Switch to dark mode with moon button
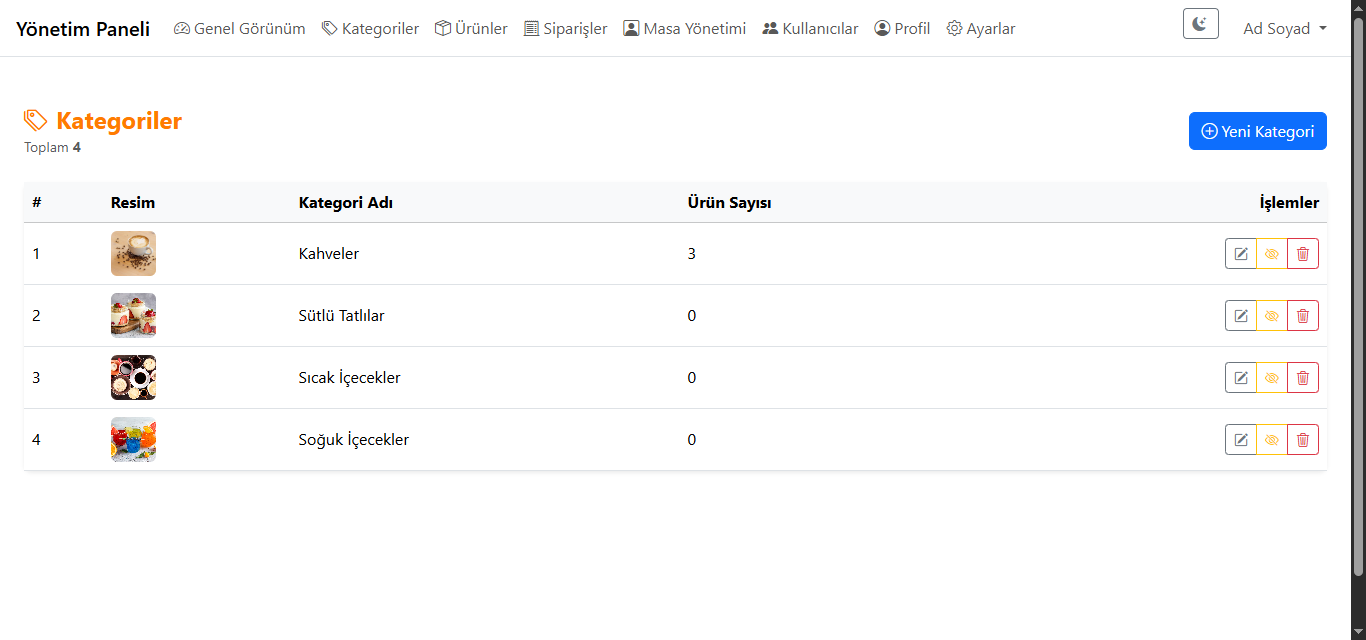This screenshot has width=1366, height=640. pyautogui.click(x=1200, y=24)
